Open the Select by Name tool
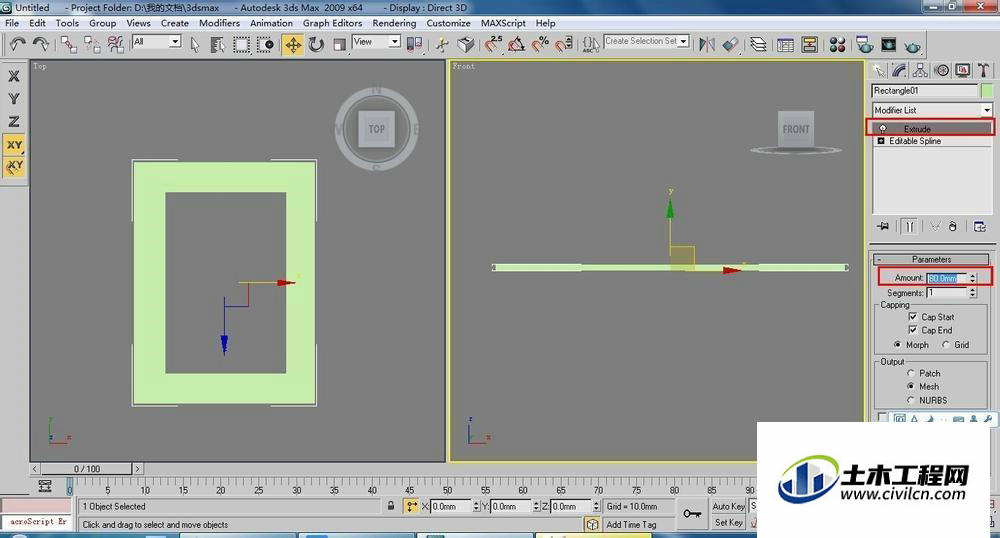 pyautogui.click(x=217, y=44)
